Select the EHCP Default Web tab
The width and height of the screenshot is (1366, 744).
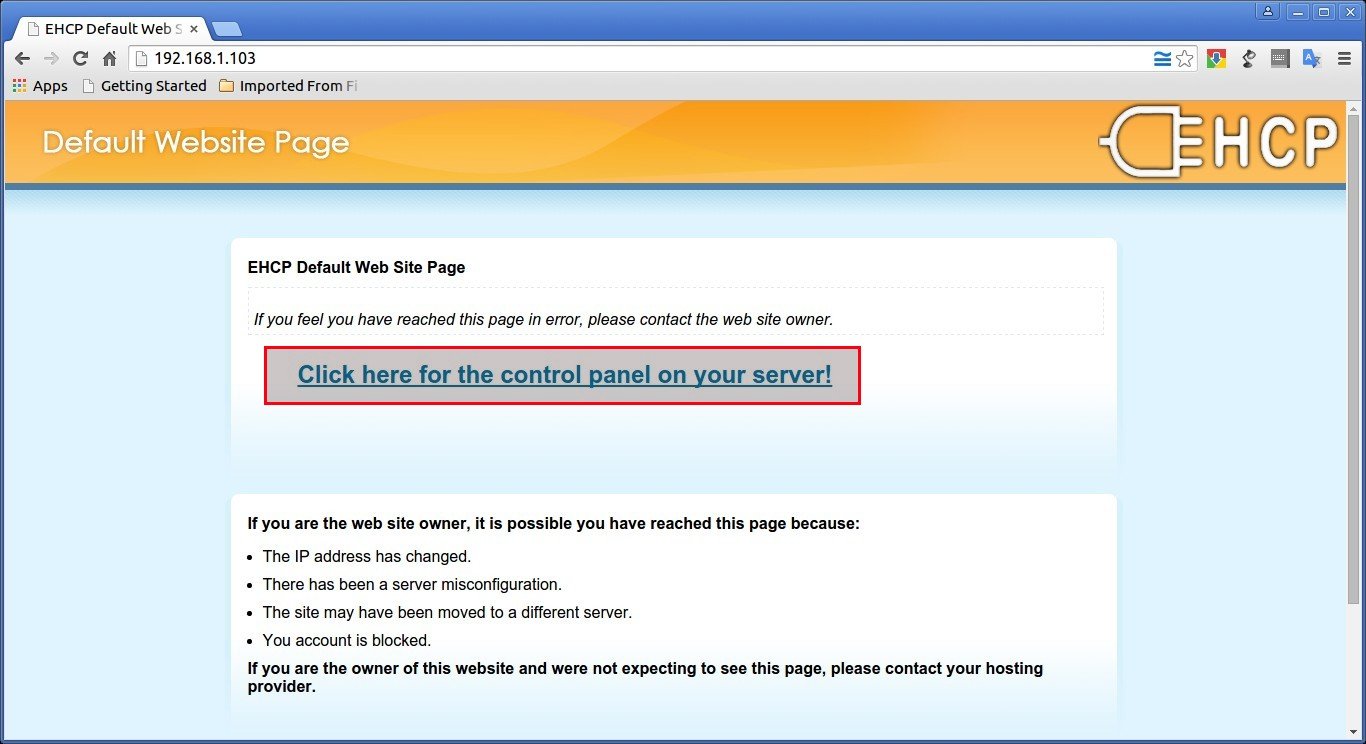click(107, 29)
